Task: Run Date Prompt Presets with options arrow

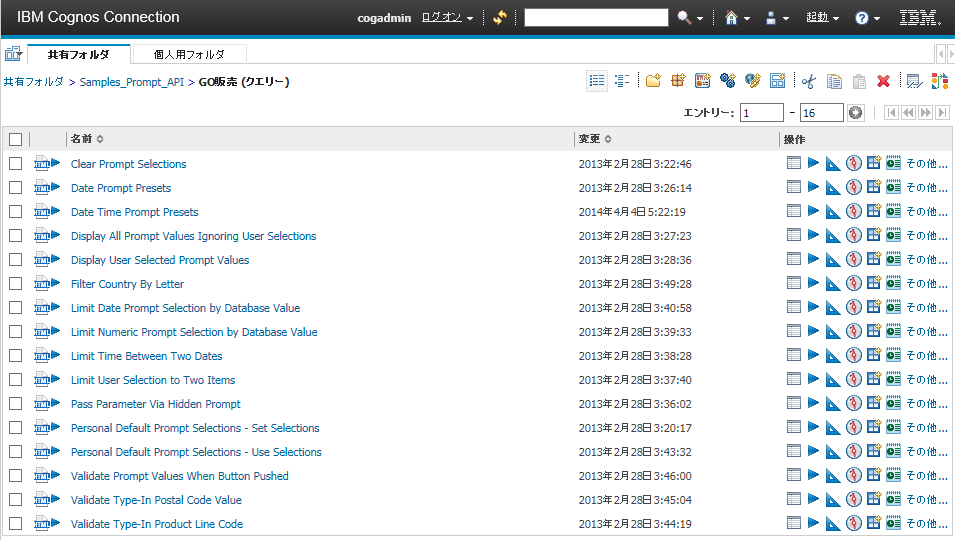Action: point(813,187)
